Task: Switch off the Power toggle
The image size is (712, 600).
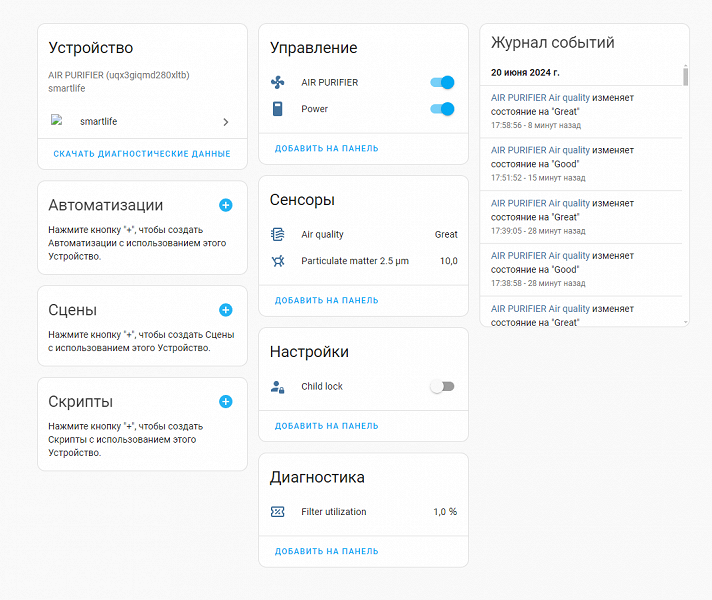Action: pyautogui.click(x=441, y=109)
